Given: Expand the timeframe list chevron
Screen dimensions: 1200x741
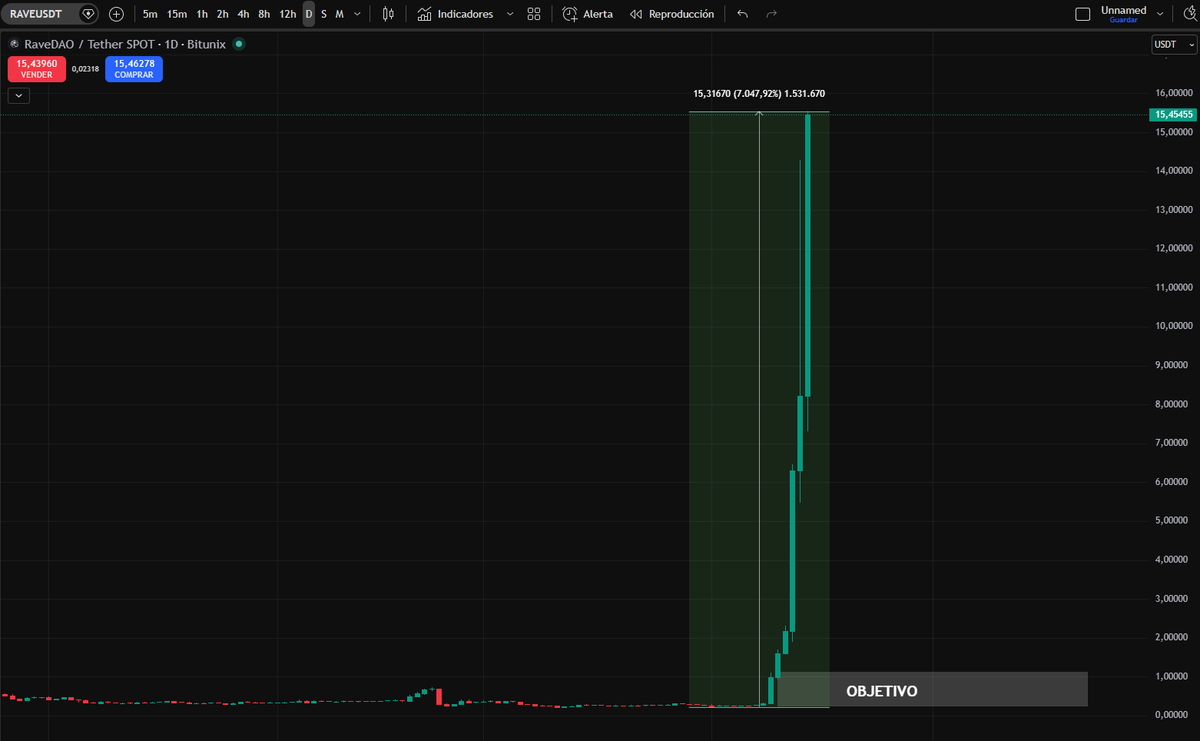Looking at the screenshot, I should point(357,14).
